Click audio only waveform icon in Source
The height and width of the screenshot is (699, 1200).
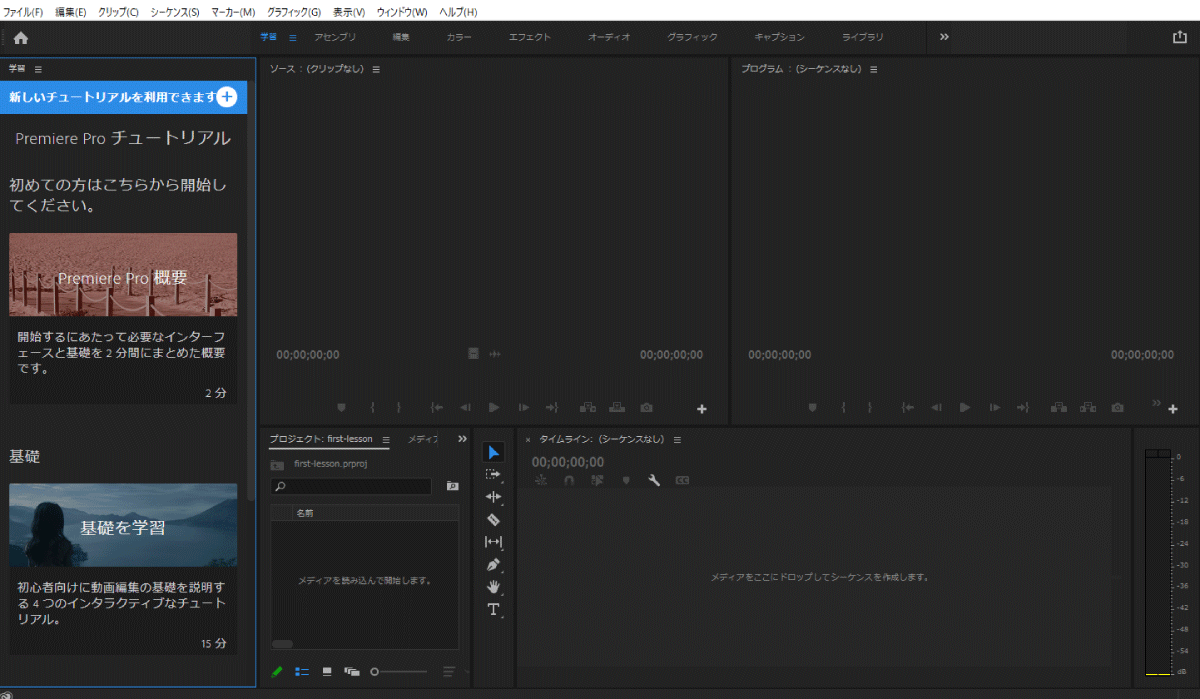tap(495, 354)
